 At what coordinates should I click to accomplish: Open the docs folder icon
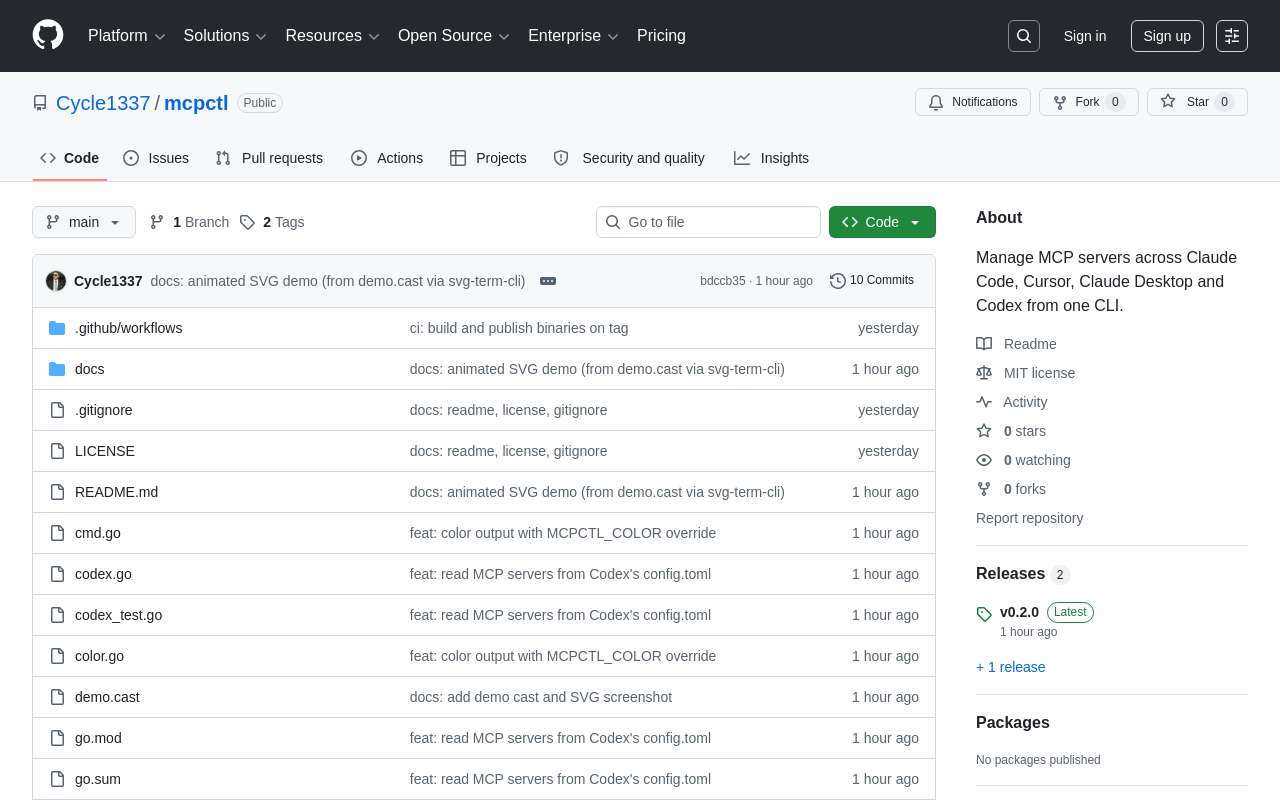pos(57,369)
